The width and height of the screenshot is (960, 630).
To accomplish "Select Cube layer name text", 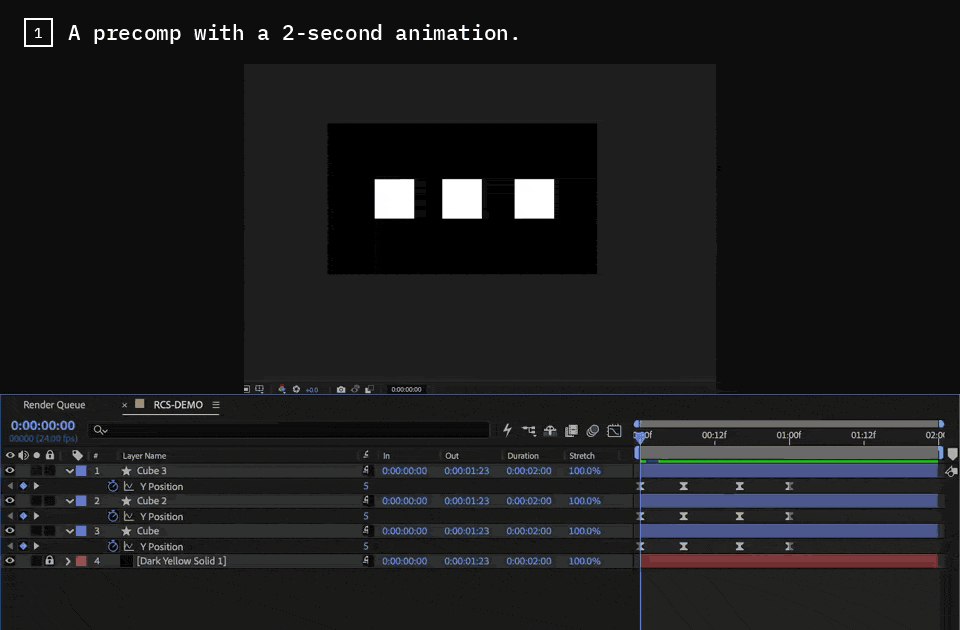I will pyautogui.click(x=148, y=531).
